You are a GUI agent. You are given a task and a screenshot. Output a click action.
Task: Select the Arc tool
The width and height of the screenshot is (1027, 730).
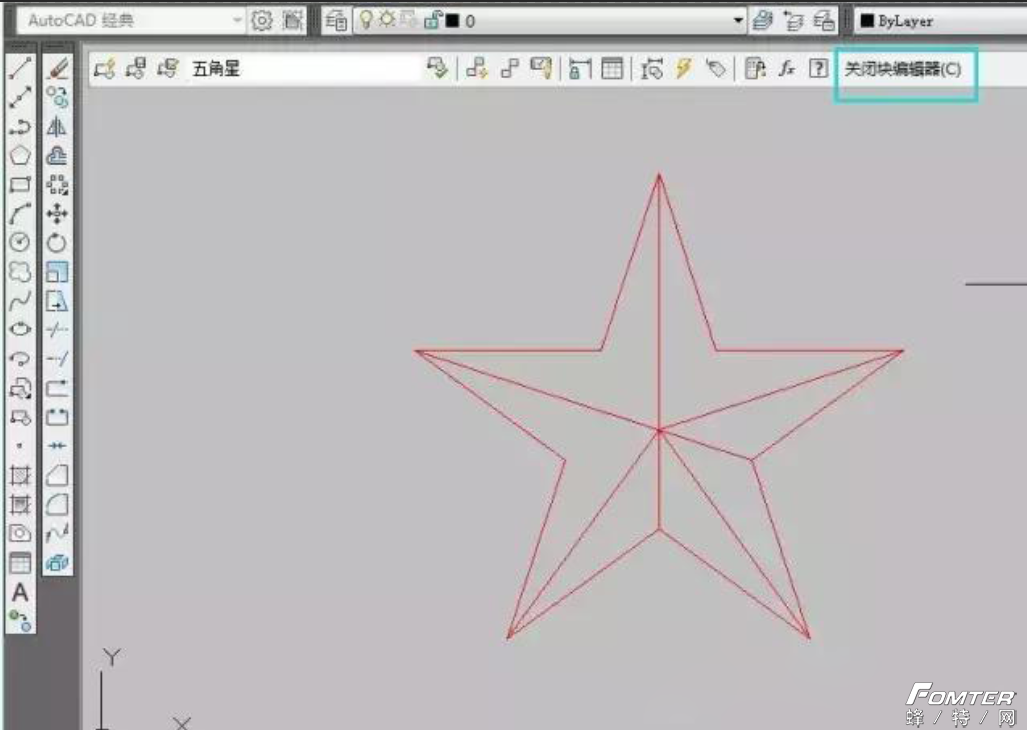point(20,213)
